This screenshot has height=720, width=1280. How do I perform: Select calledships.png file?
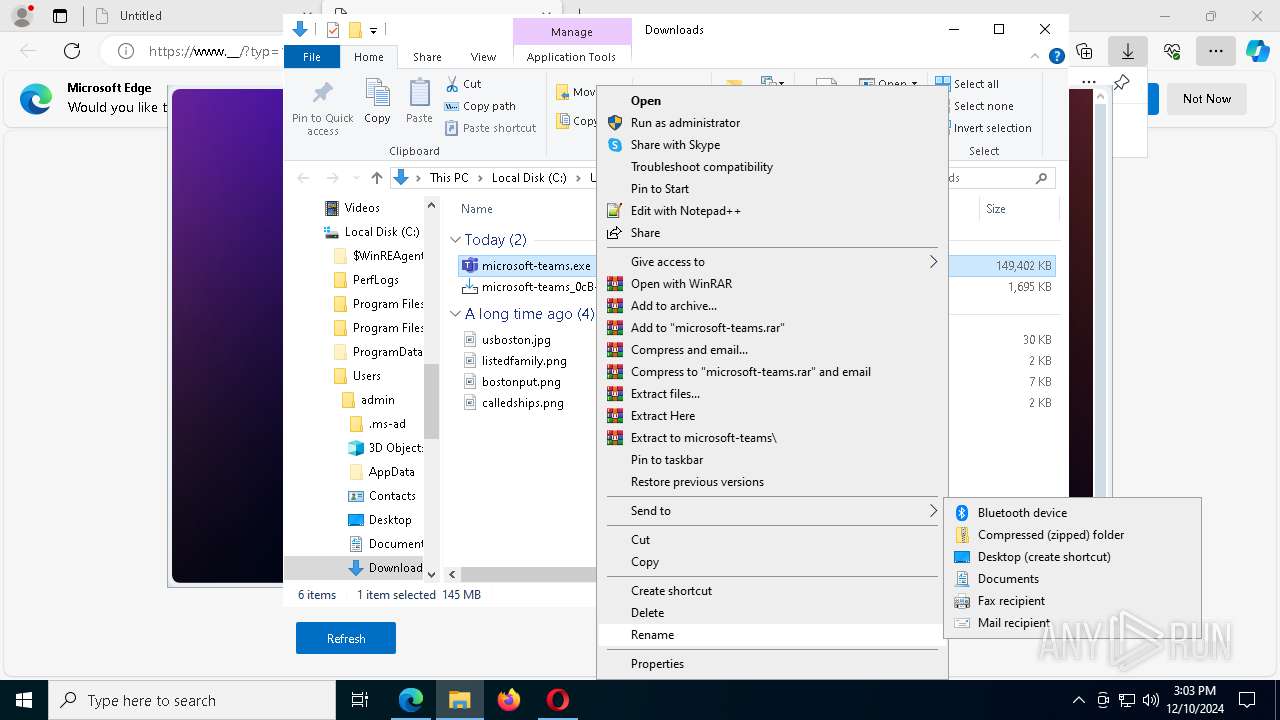coord(523,403)
